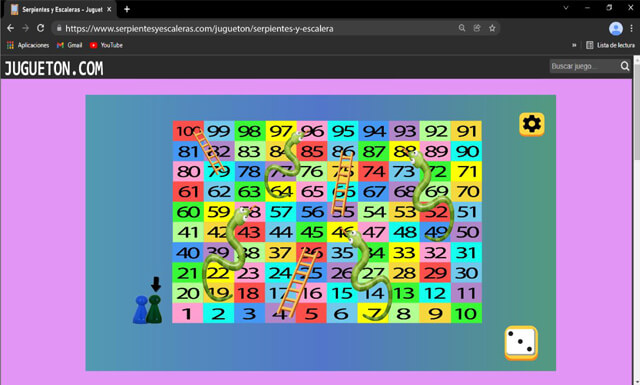
Task: Share this page via address bar icon
Action: [x=477, y=28]
